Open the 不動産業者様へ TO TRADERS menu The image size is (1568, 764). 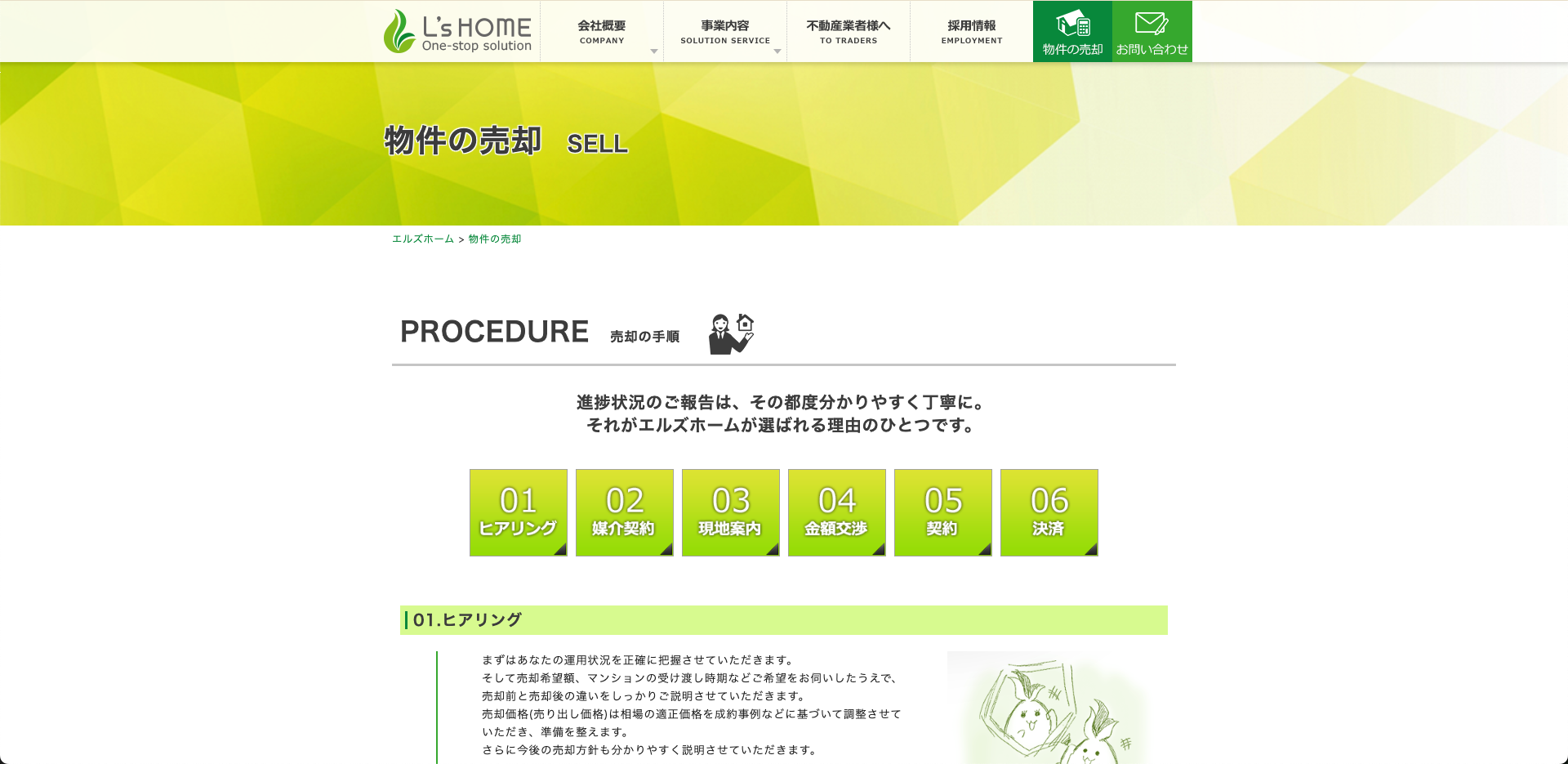[848, 32]
